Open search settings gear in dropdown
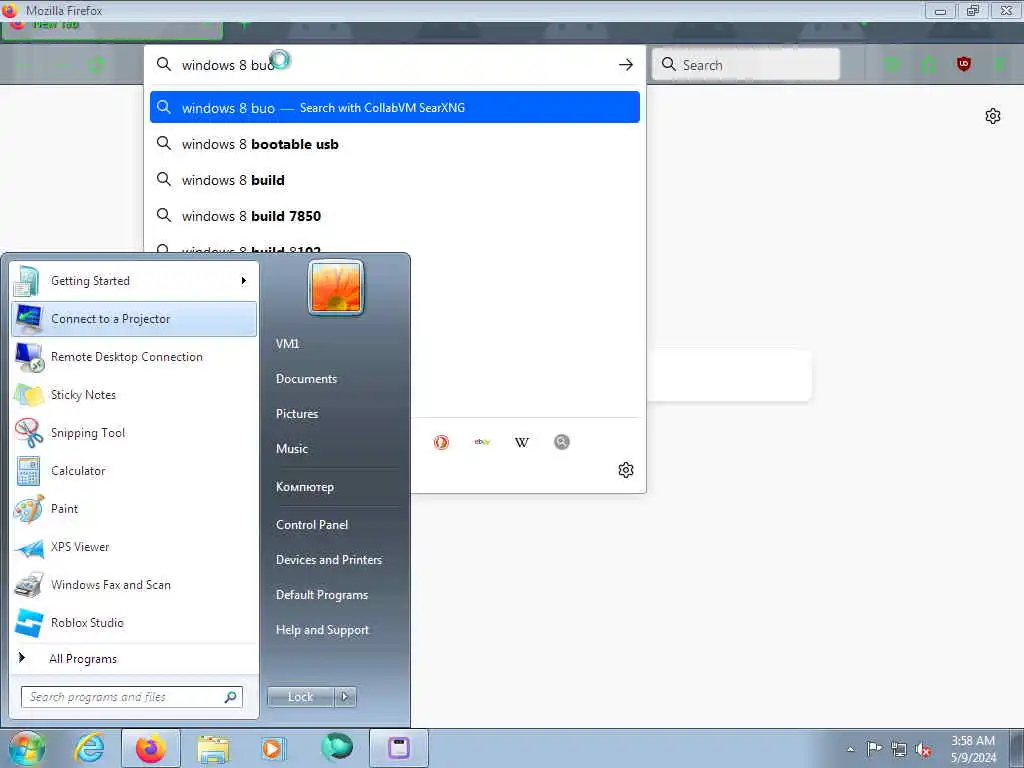This screenshot has width=1024, height=768. click(626, 470)
